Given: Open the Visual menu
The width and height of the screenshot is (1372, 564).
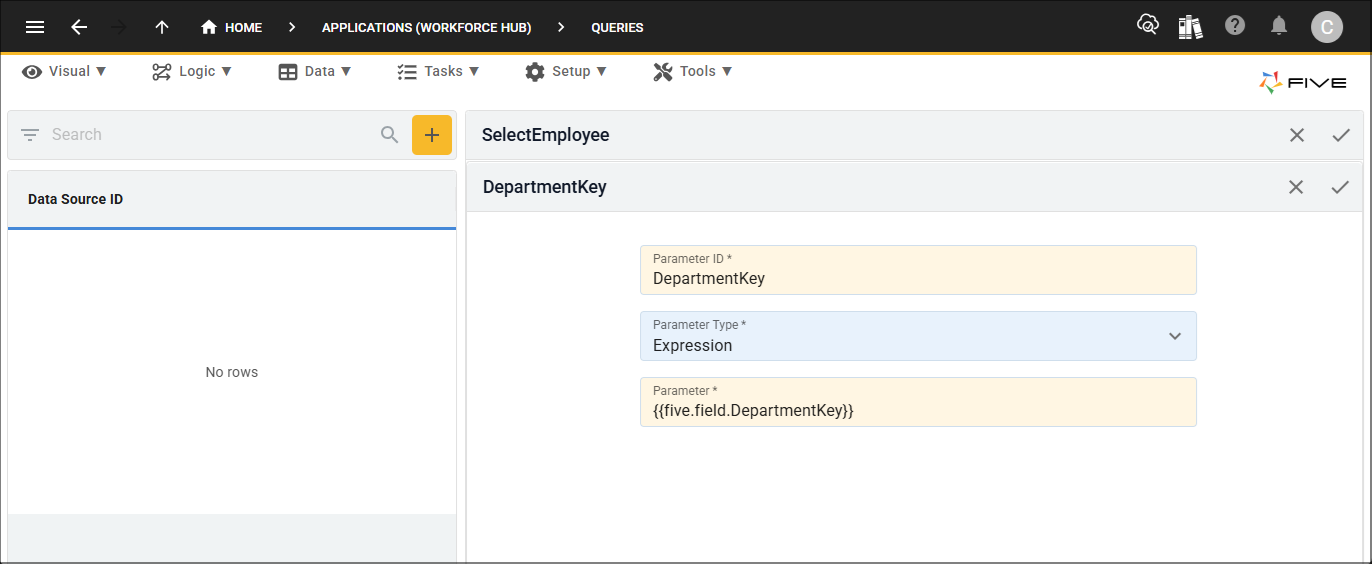Looking at the screenshot, I should coord(65,71).
